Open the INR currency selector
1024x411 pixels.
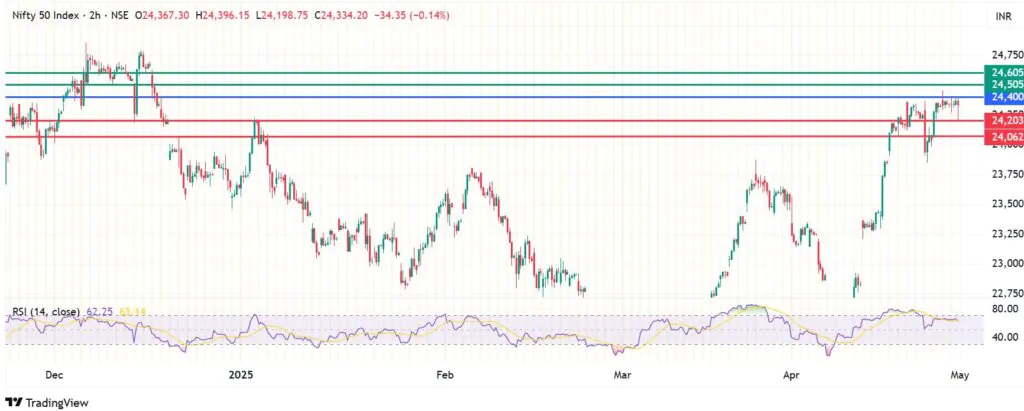click(x=1002, y=17)
